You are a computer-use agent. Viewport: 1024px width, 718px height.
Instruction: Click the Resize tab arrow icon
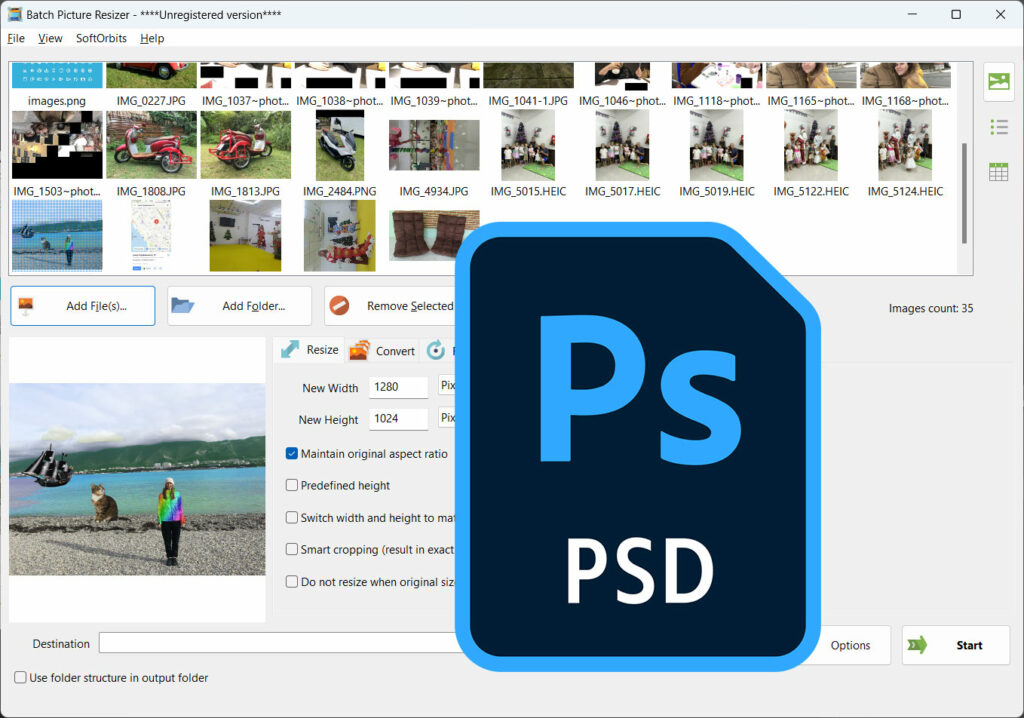coord(290,350)
